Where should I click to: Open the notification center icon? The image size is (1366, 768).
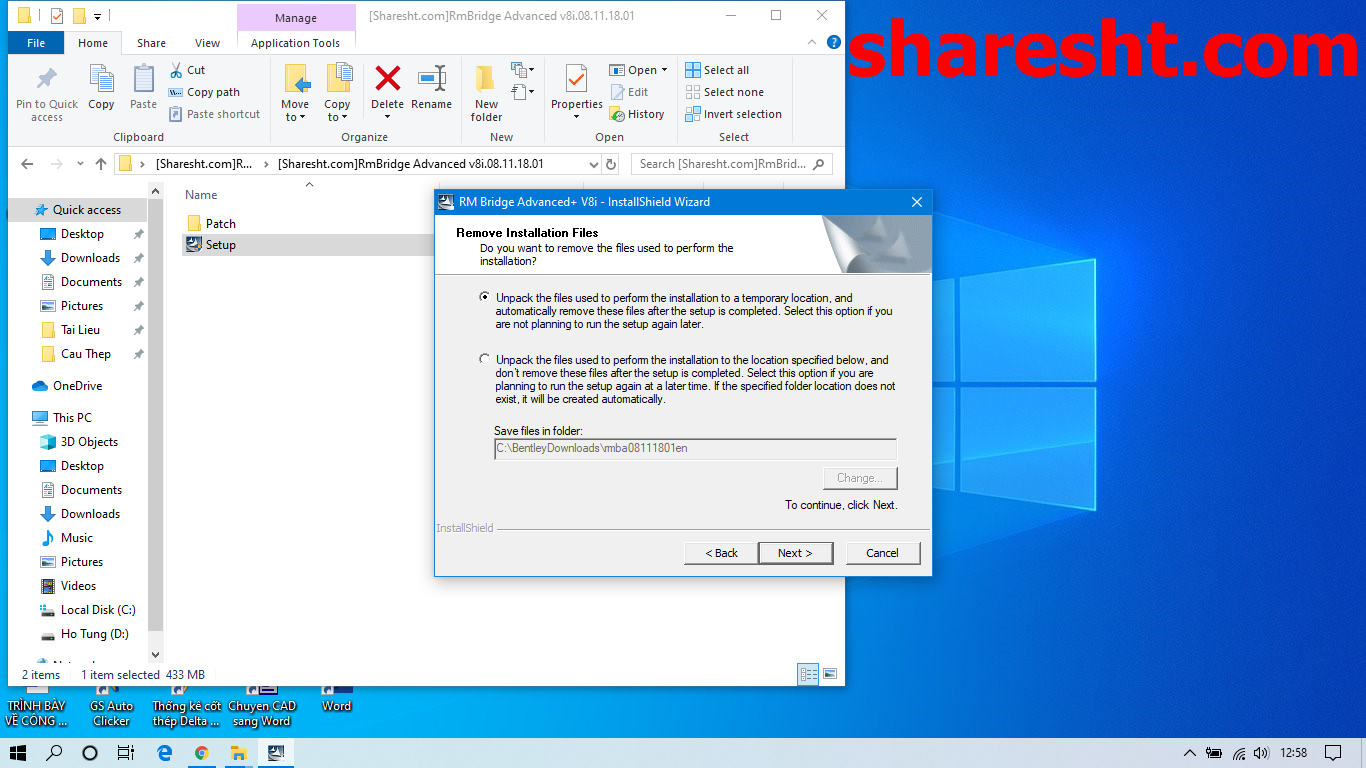1333,753
